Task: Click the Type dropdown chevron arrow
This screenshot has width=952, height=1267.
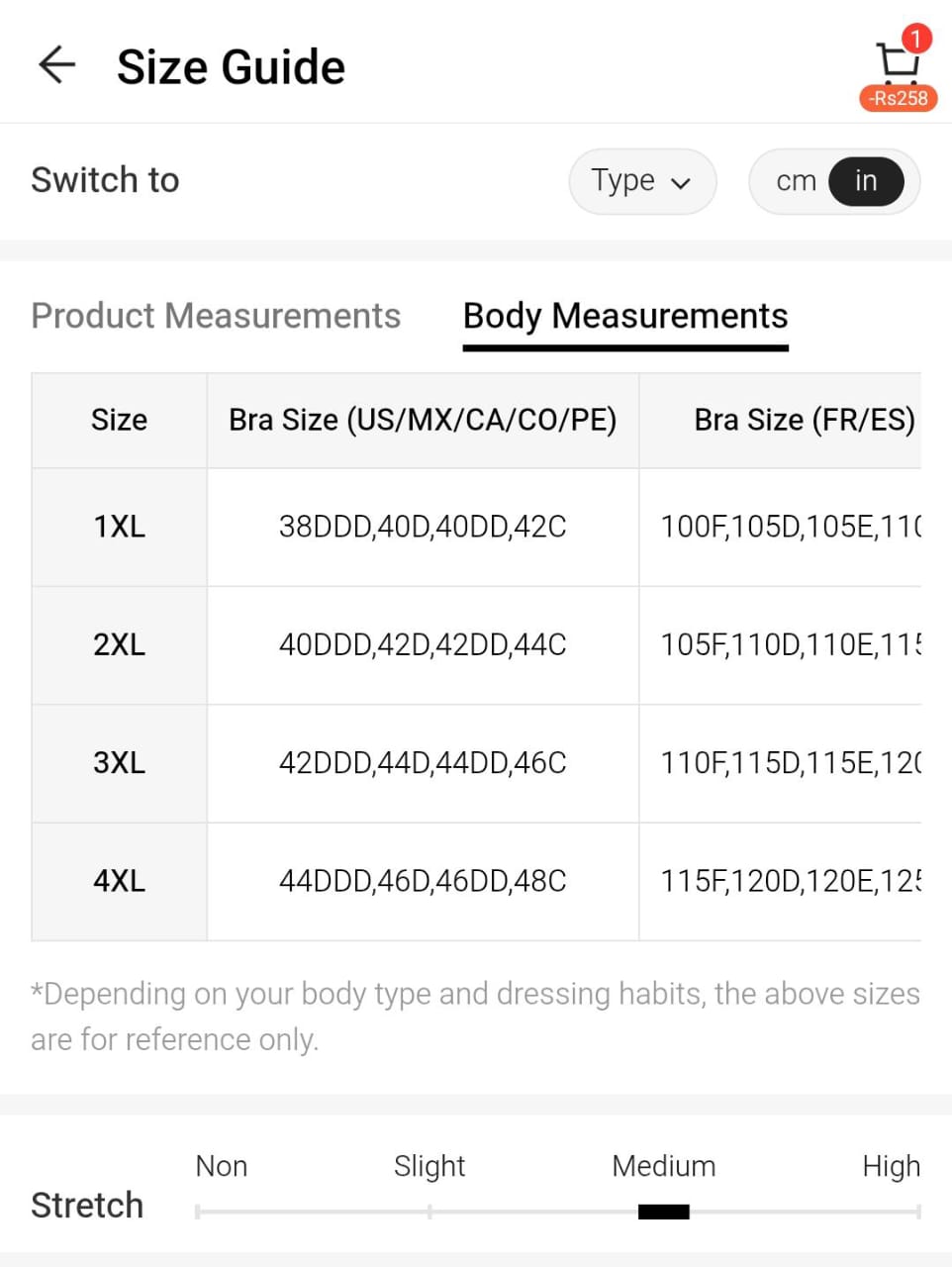Action: 681,183
